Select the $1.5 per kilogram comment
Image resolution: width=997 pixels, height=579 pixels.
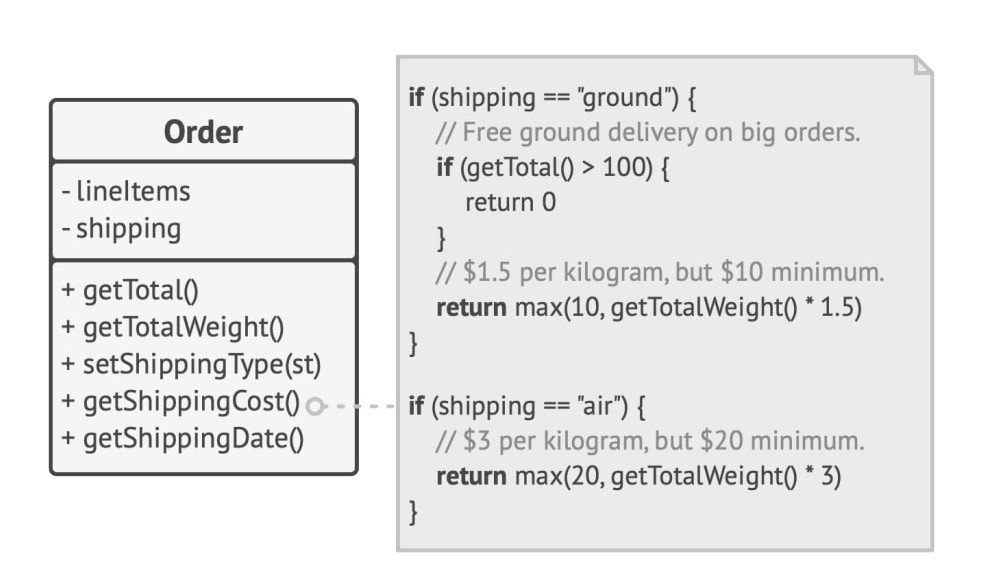(x=660, y=272)
